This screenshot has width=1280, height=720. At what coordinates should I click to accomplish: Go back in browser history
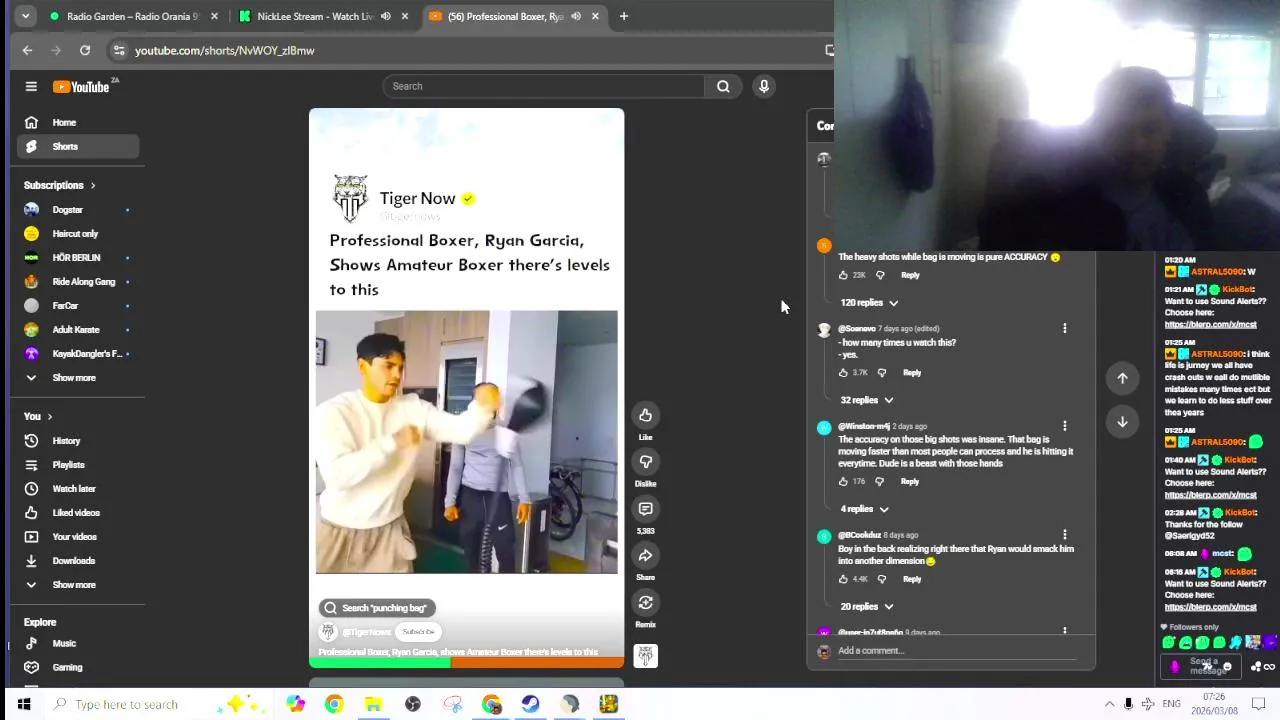(27, 50)
